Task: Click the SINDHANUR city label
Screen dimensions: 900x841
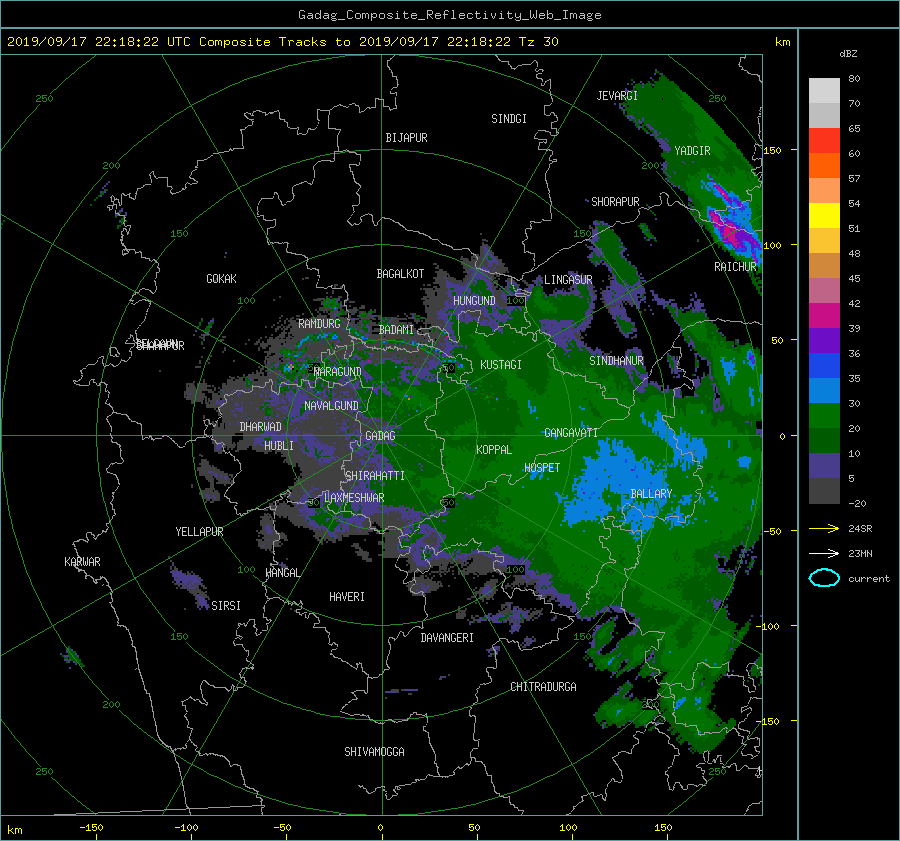Action: click(616, 361)
